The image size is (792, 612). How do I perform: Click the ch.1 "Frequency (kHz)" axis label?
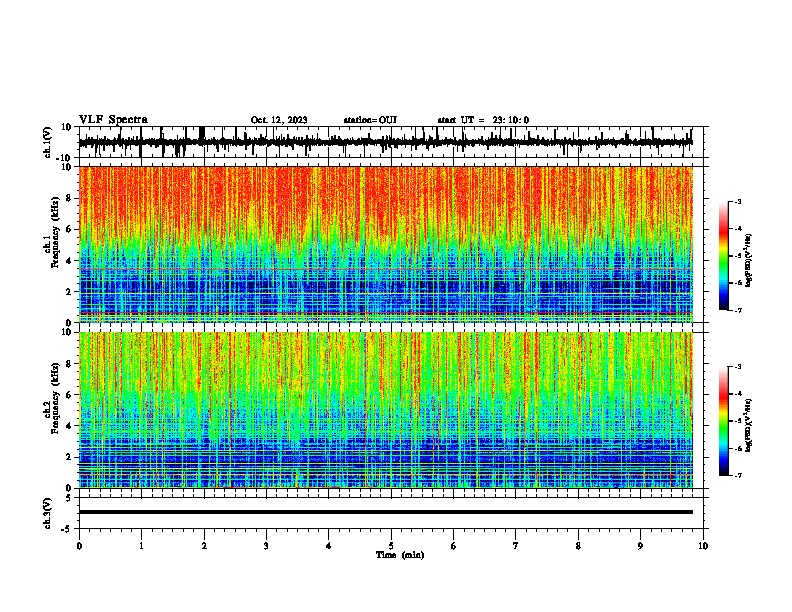pyautogui.click(x=55, y=233)
